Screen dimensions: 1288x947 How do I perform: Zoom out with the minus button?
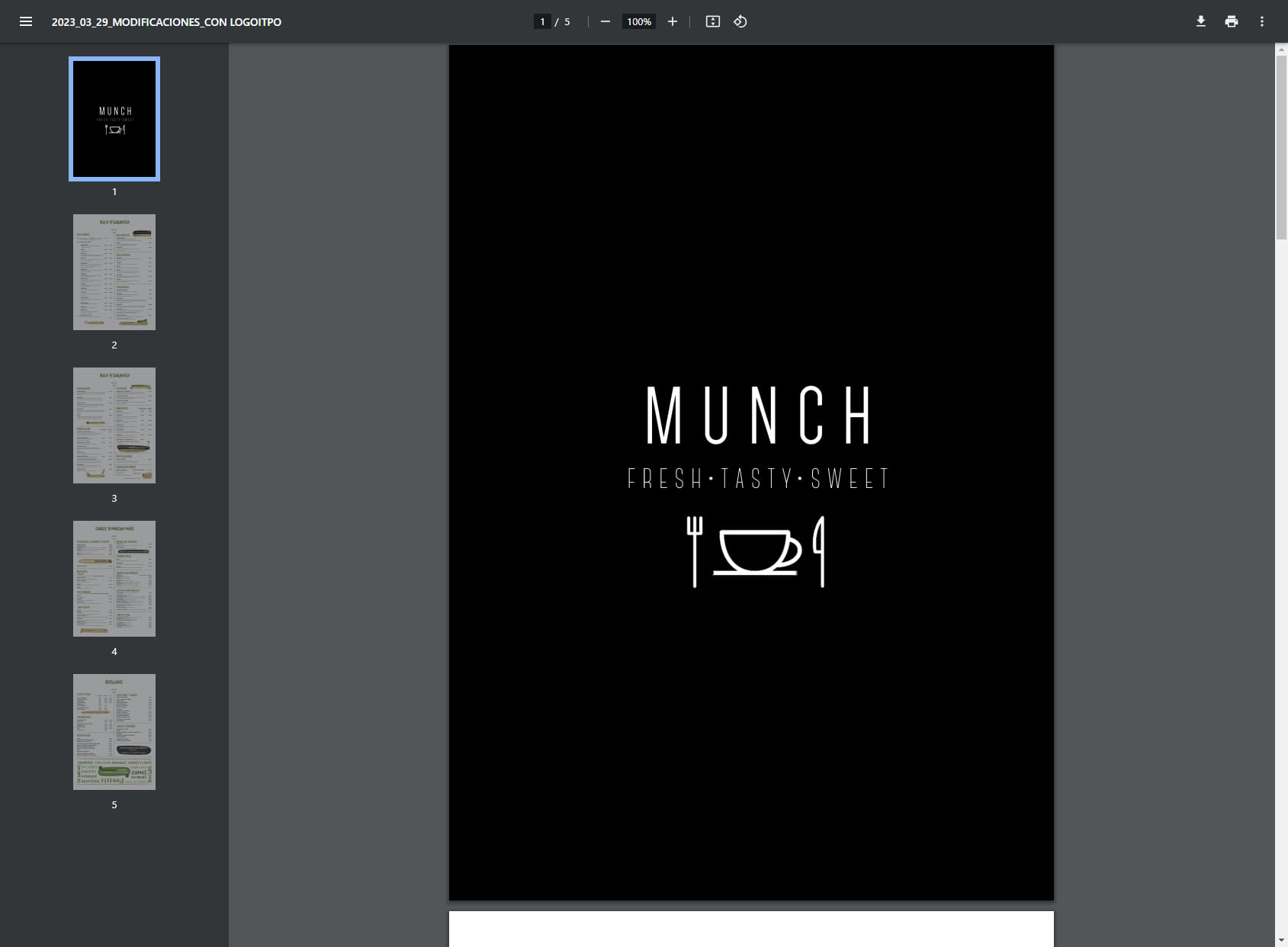605,21
